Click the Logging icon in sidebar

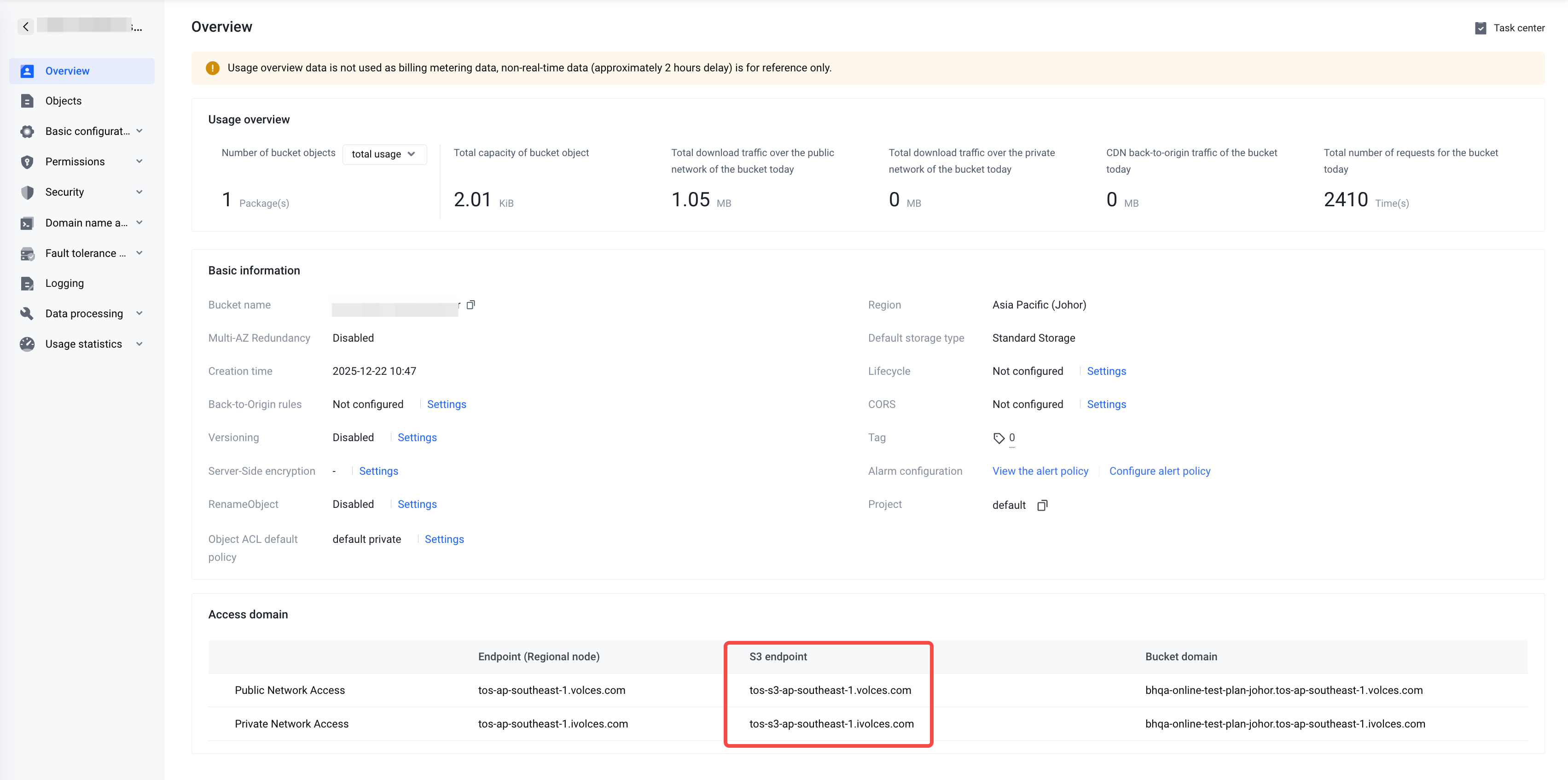click(27, 283)
